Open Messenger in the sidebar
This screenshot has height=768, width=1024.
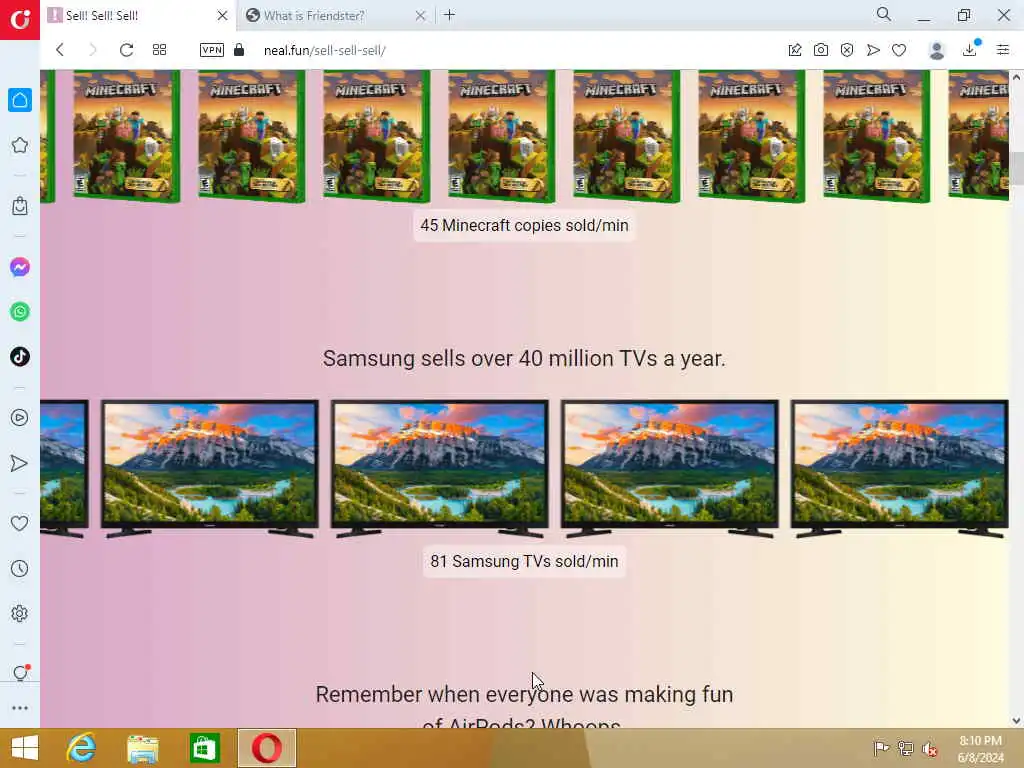(x=20, y=267)
